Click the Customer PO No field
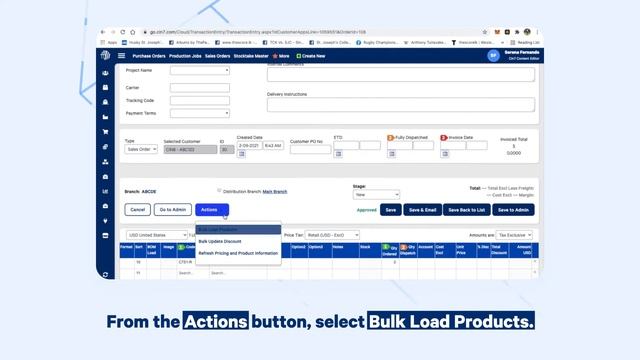640x360 pixels. 310,149
